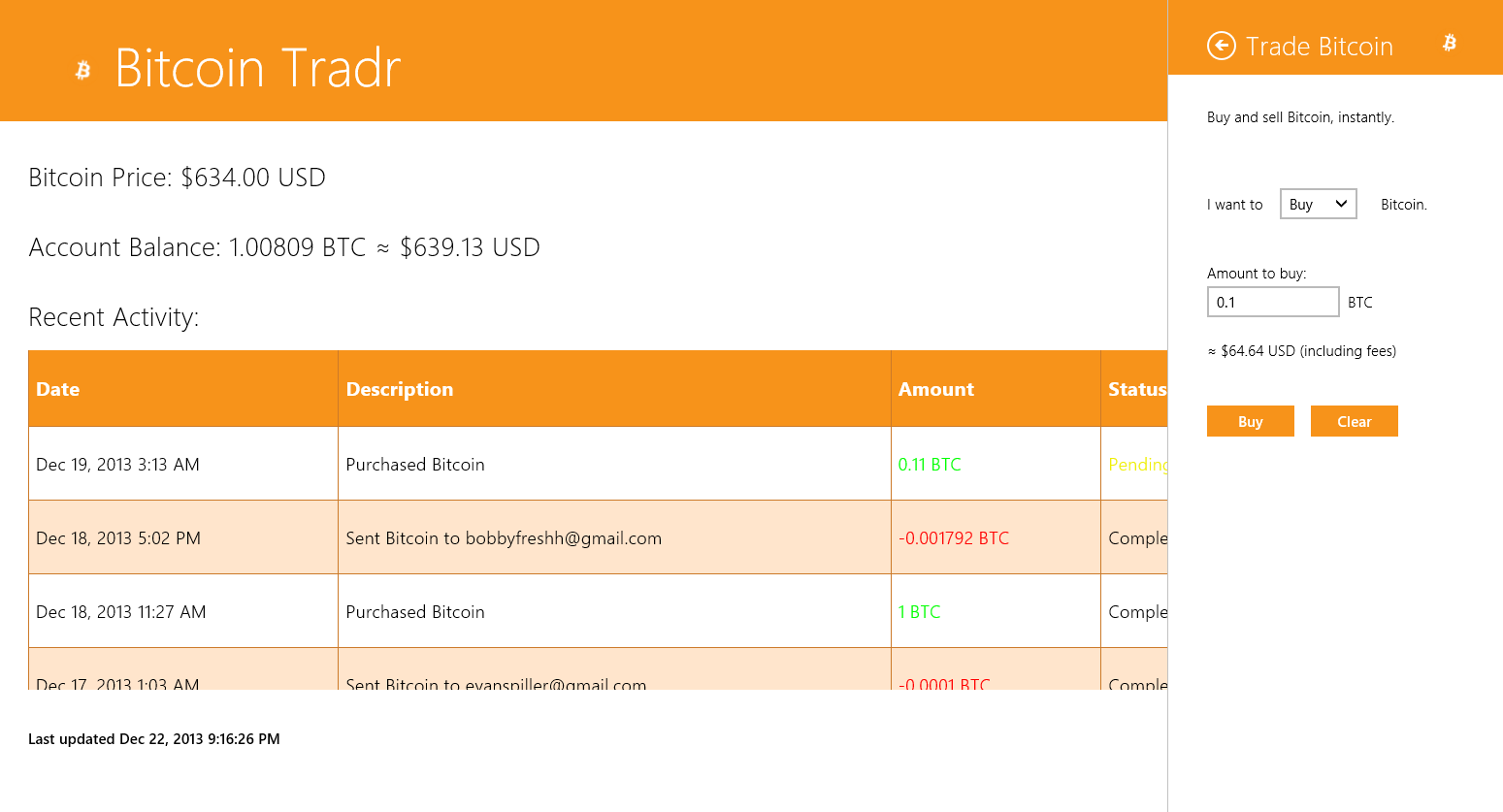Click the Description column header
The width and height of the screenshot is (1503, 812).
pyautogui.click(x=399, y=389)
